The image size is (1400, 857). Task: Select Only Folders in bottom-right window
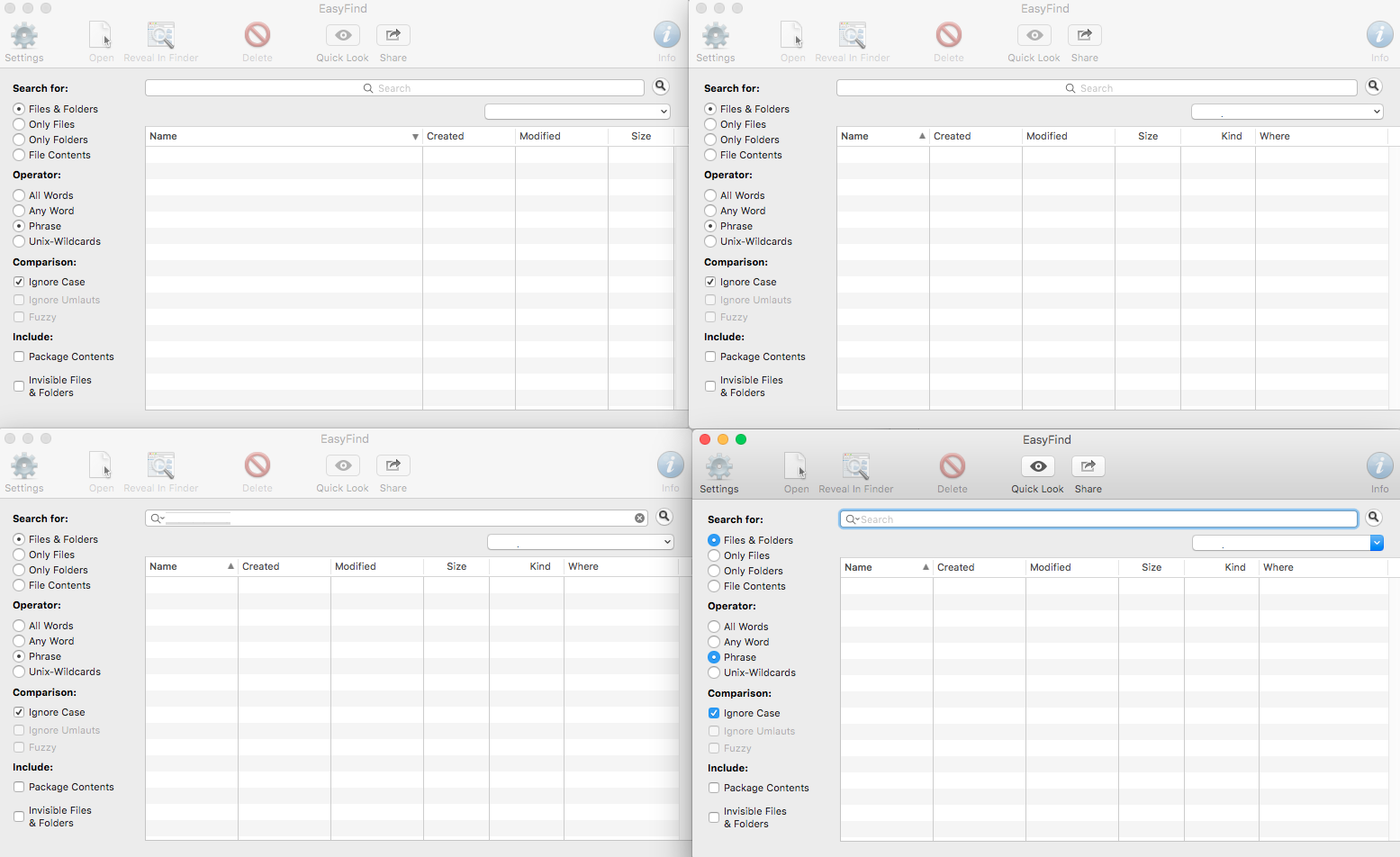point(714,571)
